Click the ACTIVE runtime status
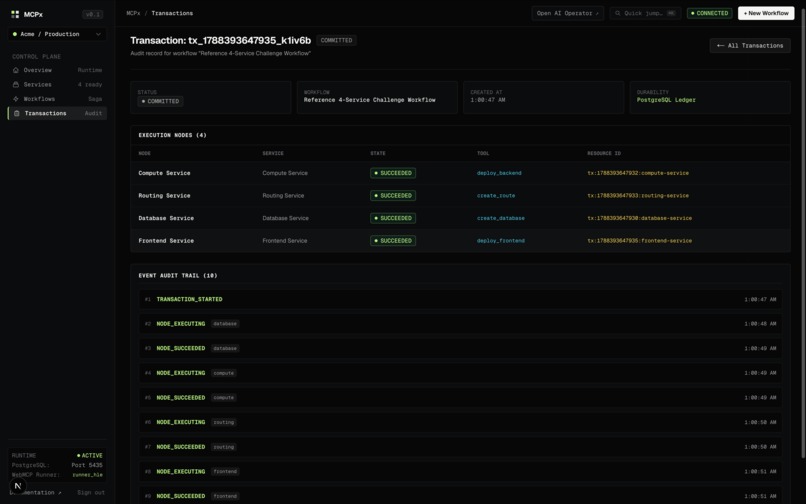Viewport: 806px width, 504px height. pos(90,456)
